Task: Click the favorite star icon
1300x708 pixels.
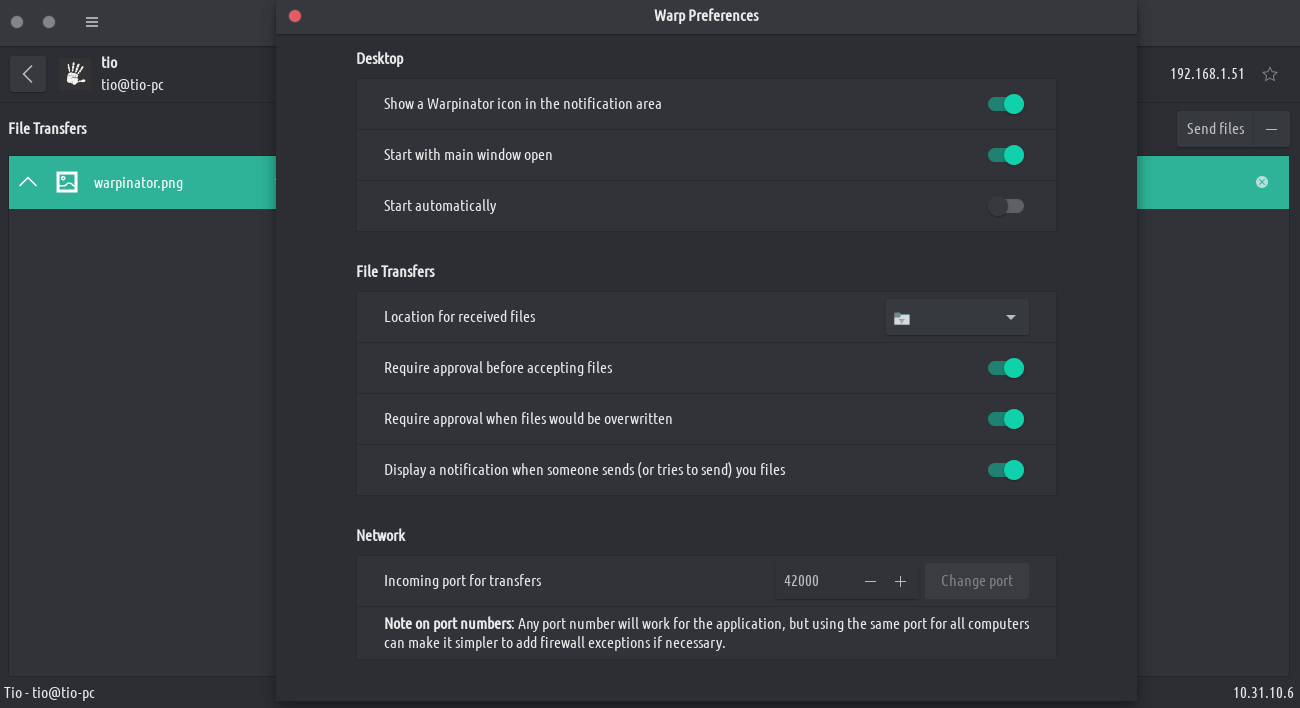Action: pos(1269,74)
